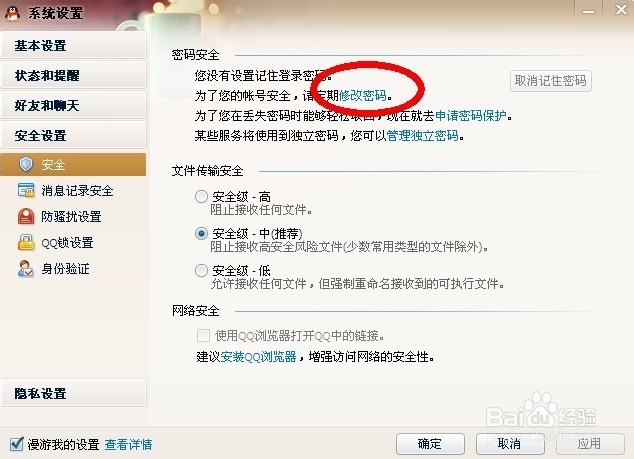Minimize the 系统设置 window
Image resolution: width=634 pixels, height=459 pixels.
(588, 10)
